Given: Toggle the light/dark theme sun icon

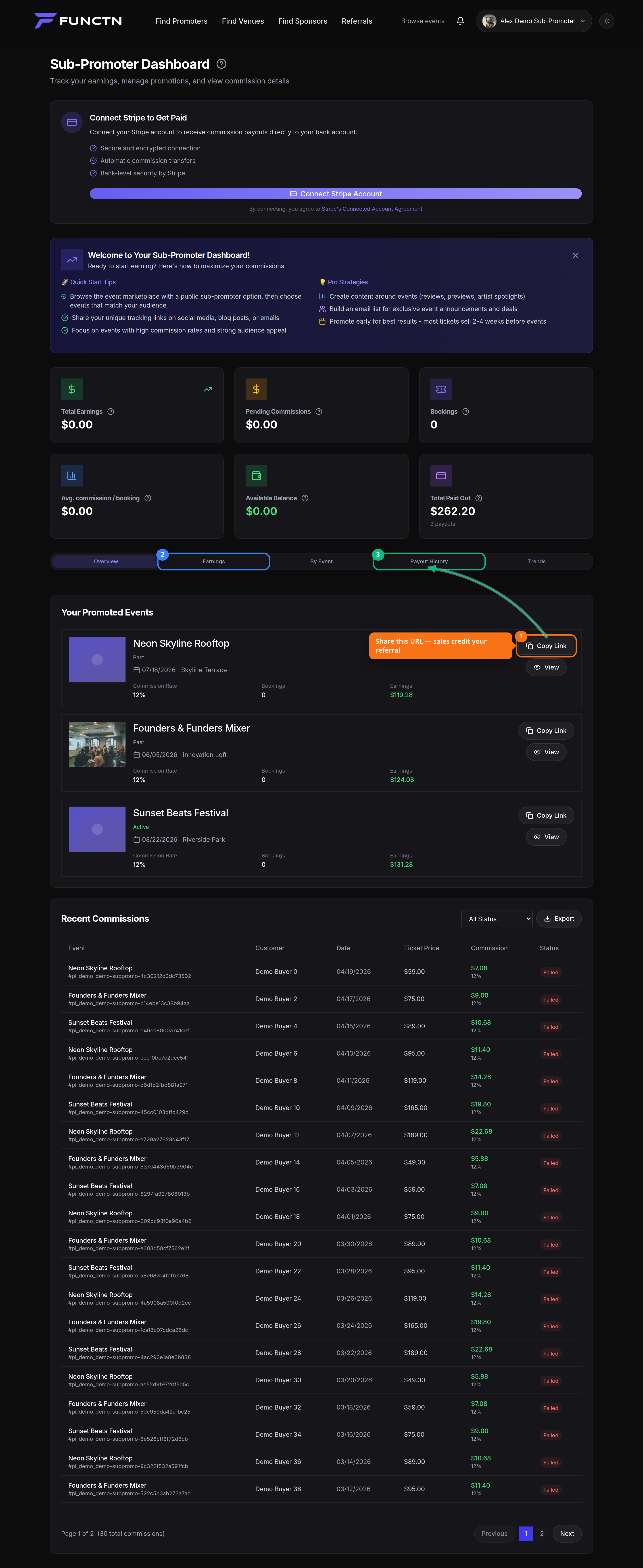Looking at the screenshot, I should (606, 21).
